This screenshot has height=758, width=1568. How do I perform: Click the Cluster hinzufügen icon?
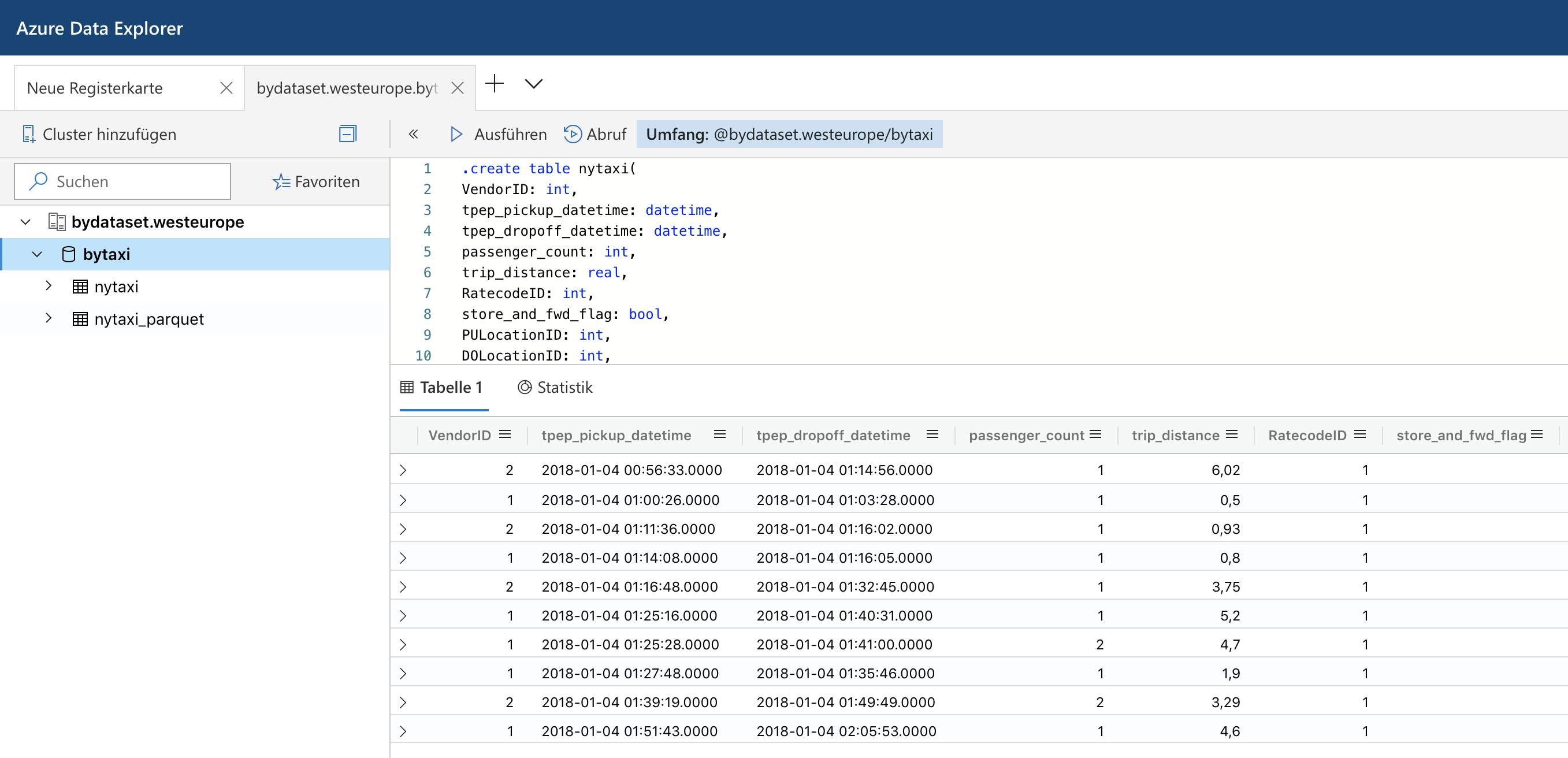pyautogui.click(x=28, y=134)
